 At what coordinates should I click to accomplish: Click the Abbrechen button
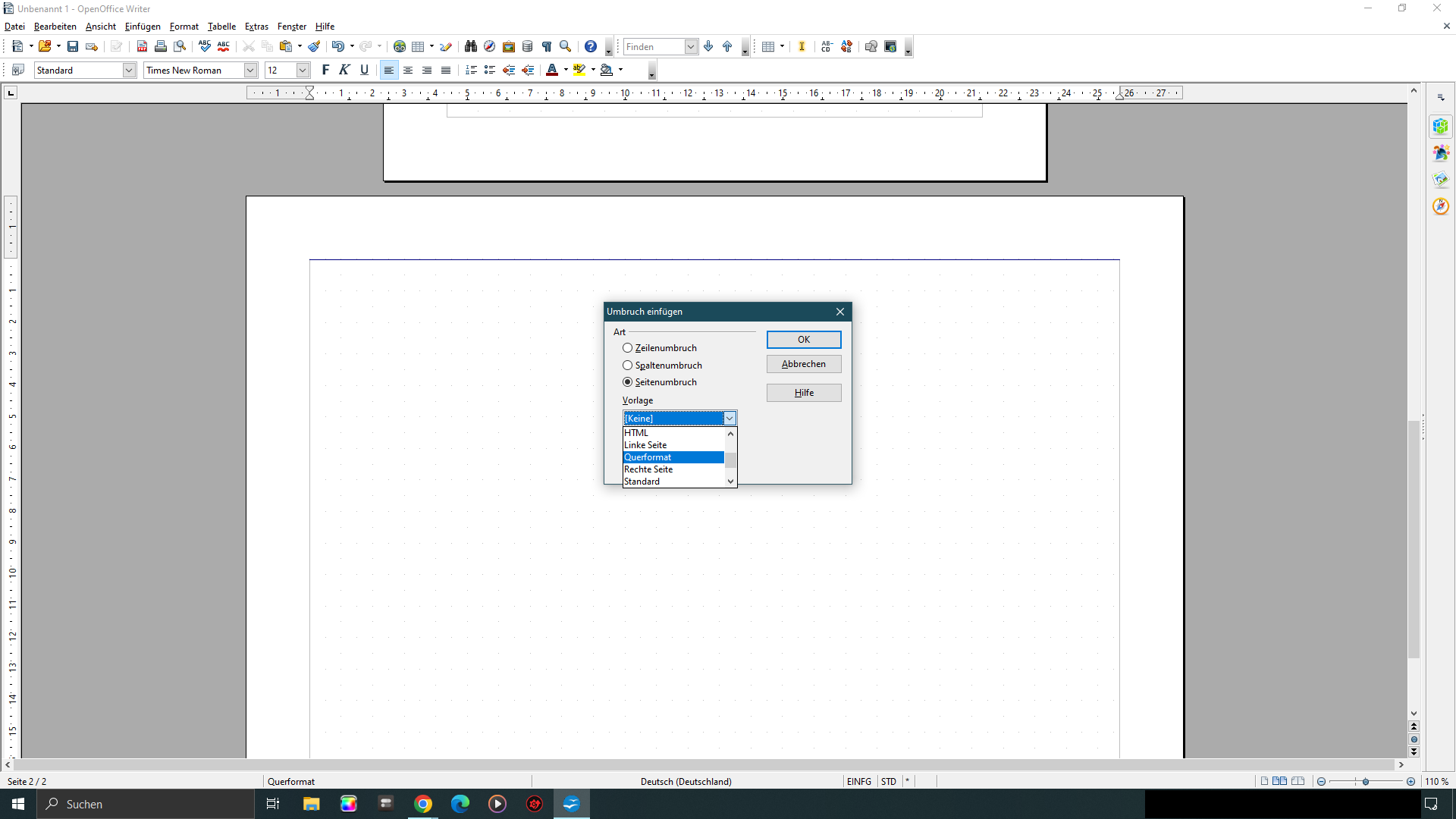(x=804, y=364)
